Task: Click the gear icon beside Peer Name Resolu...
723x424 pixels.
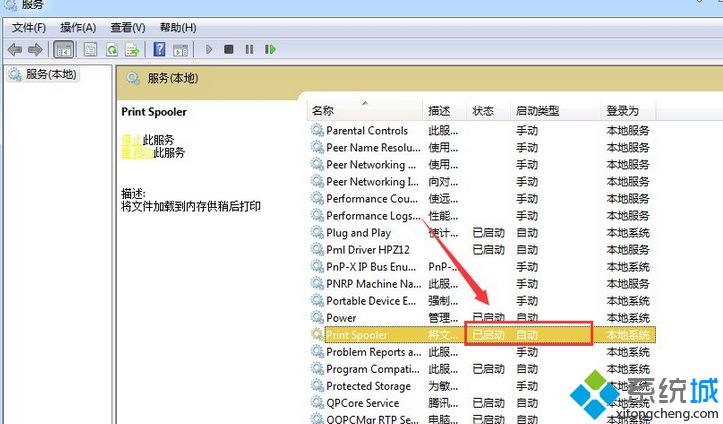Action: click(317, 147)
